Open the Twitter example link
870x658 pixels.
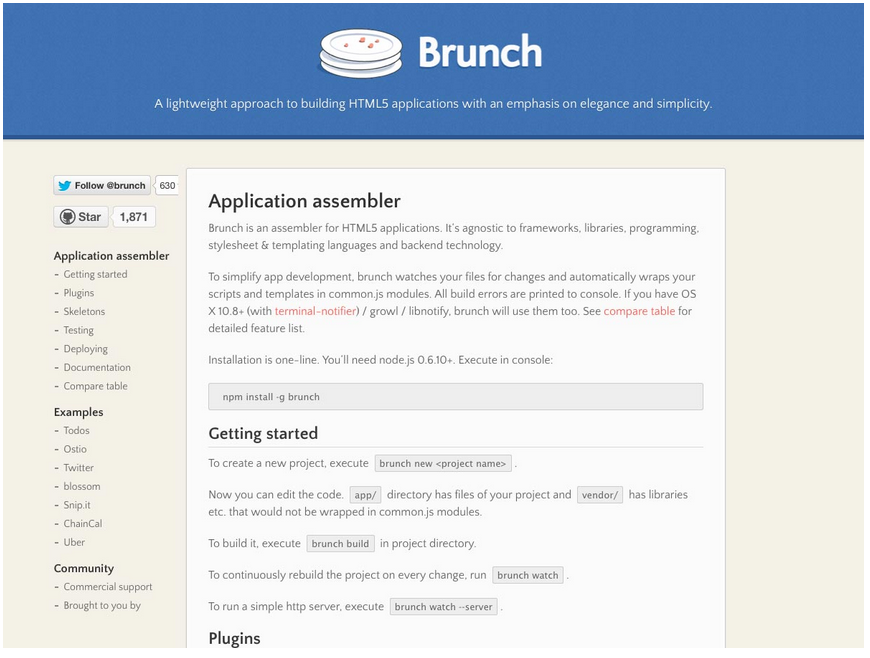[x=79, y=468]
